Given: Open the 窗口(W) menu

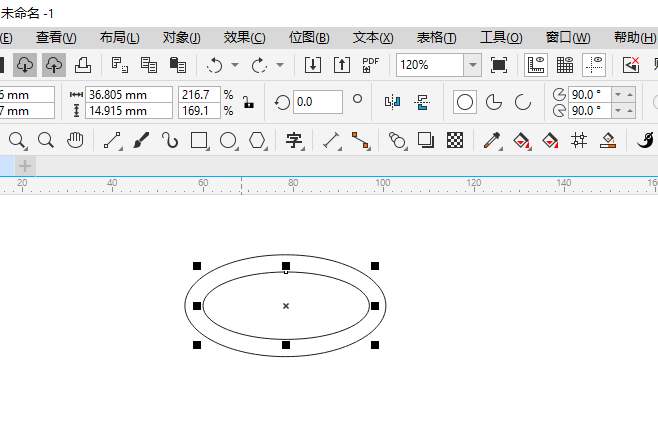Looking at the screenshot, I should coord(567,38).
